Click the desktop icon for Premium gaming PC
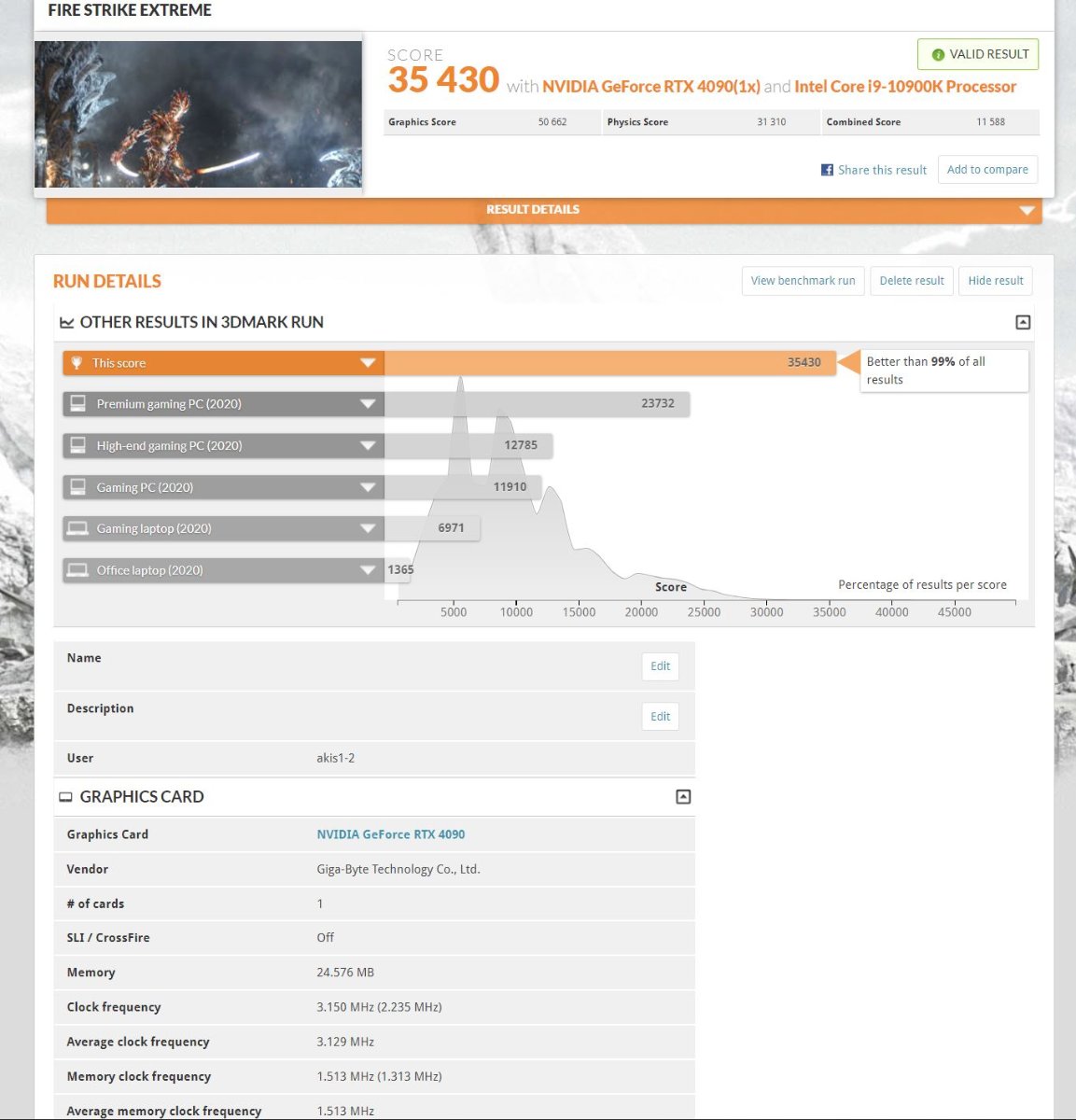The width and height of the screenshot is (1076, 1120). click(78, 404)
